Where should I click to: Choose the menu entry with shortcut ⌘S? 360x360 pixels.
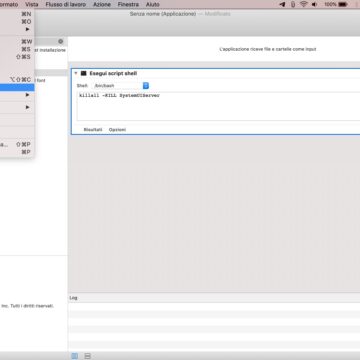(17, 49)
